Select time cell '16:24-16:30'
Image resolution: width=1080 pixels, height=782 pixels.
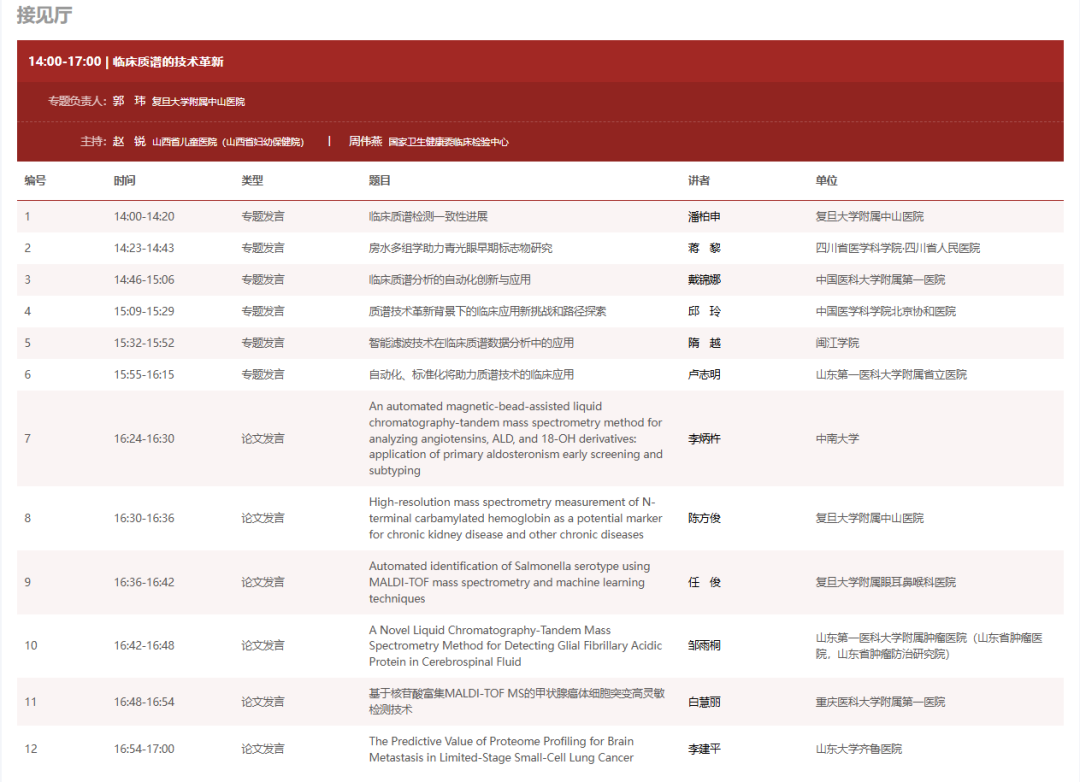[x=144, y=439]
